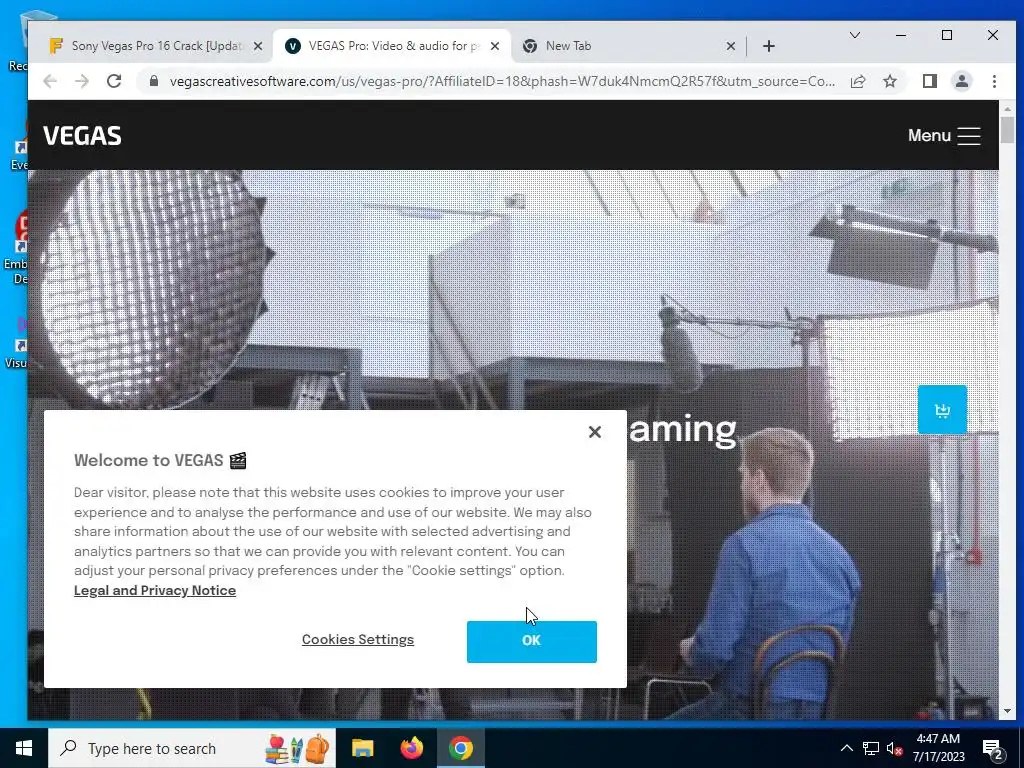Share this page icon
This screenshot has width=1024, height=768.
[x=858, y=81]
